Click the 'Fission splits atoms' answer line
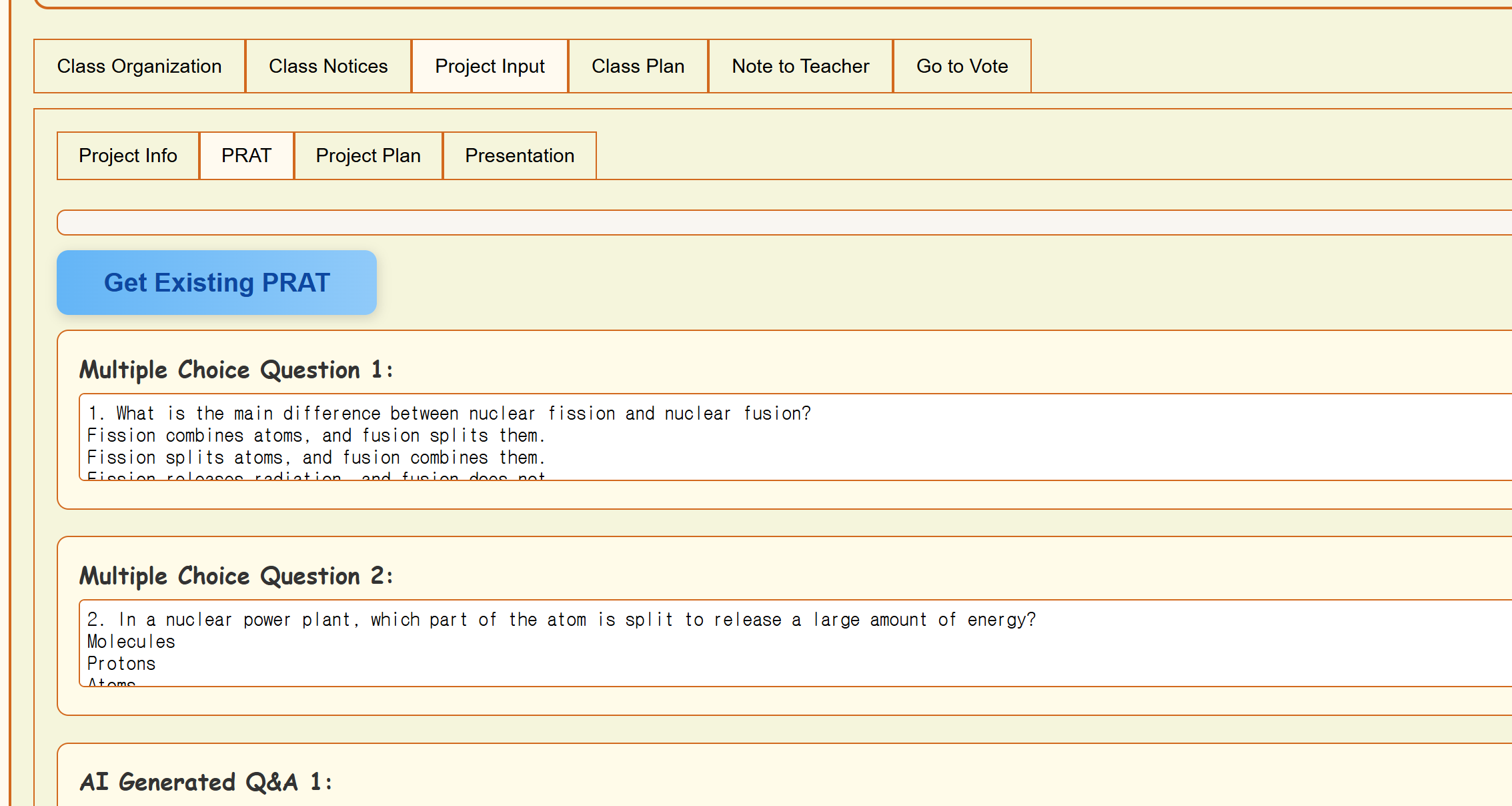 (x=316, y=458)
